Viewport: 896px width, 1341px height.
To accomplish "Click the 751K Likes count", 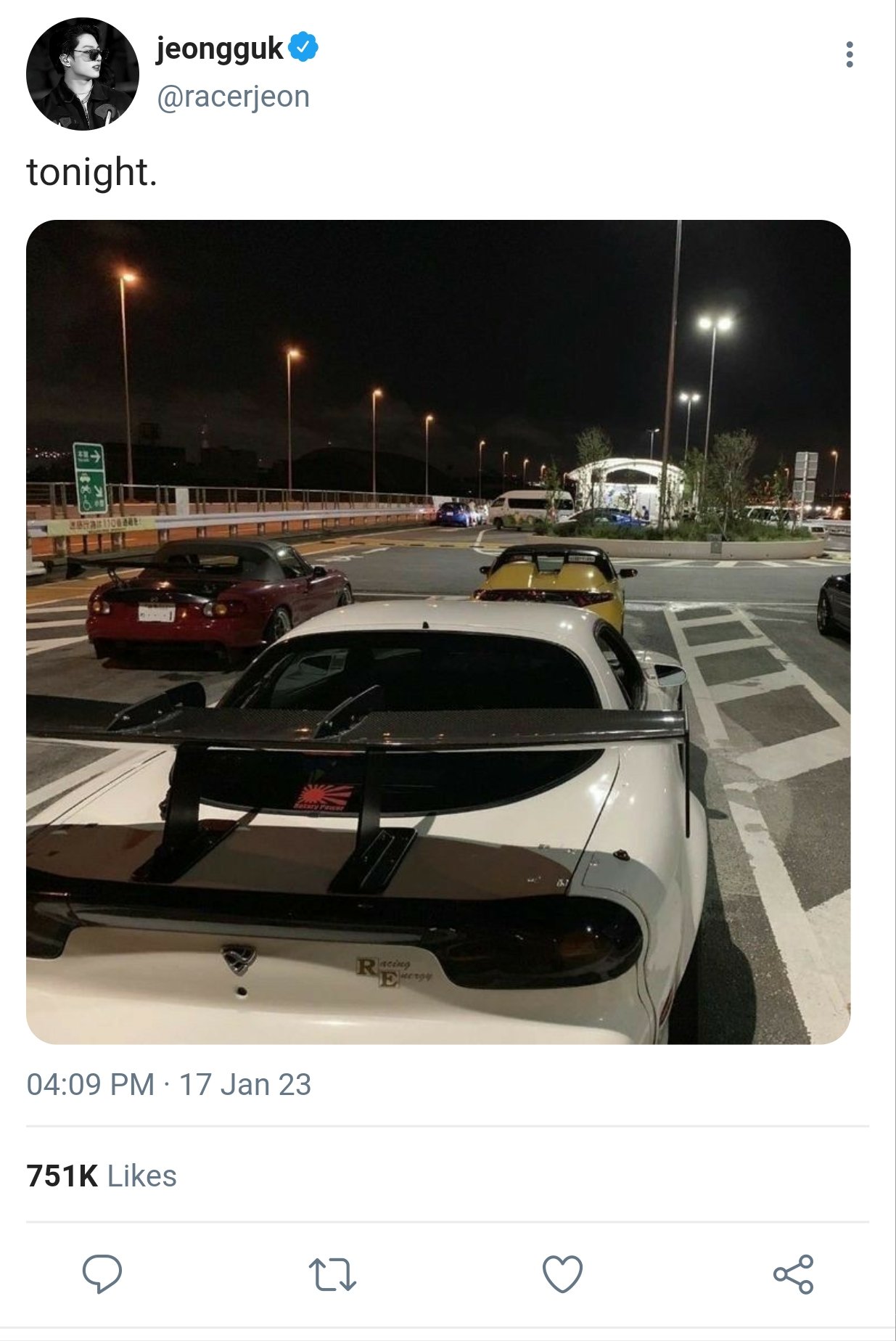I will pos(102,1176).
